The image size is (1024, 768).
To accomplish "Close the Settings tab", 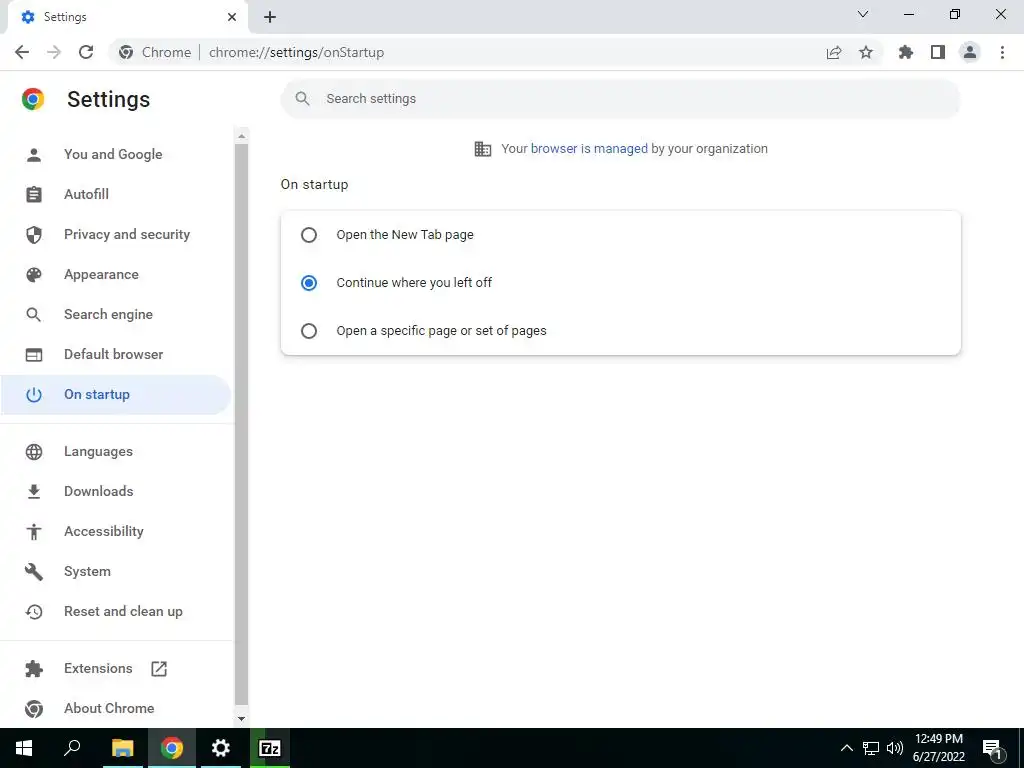I will (232, 17).
